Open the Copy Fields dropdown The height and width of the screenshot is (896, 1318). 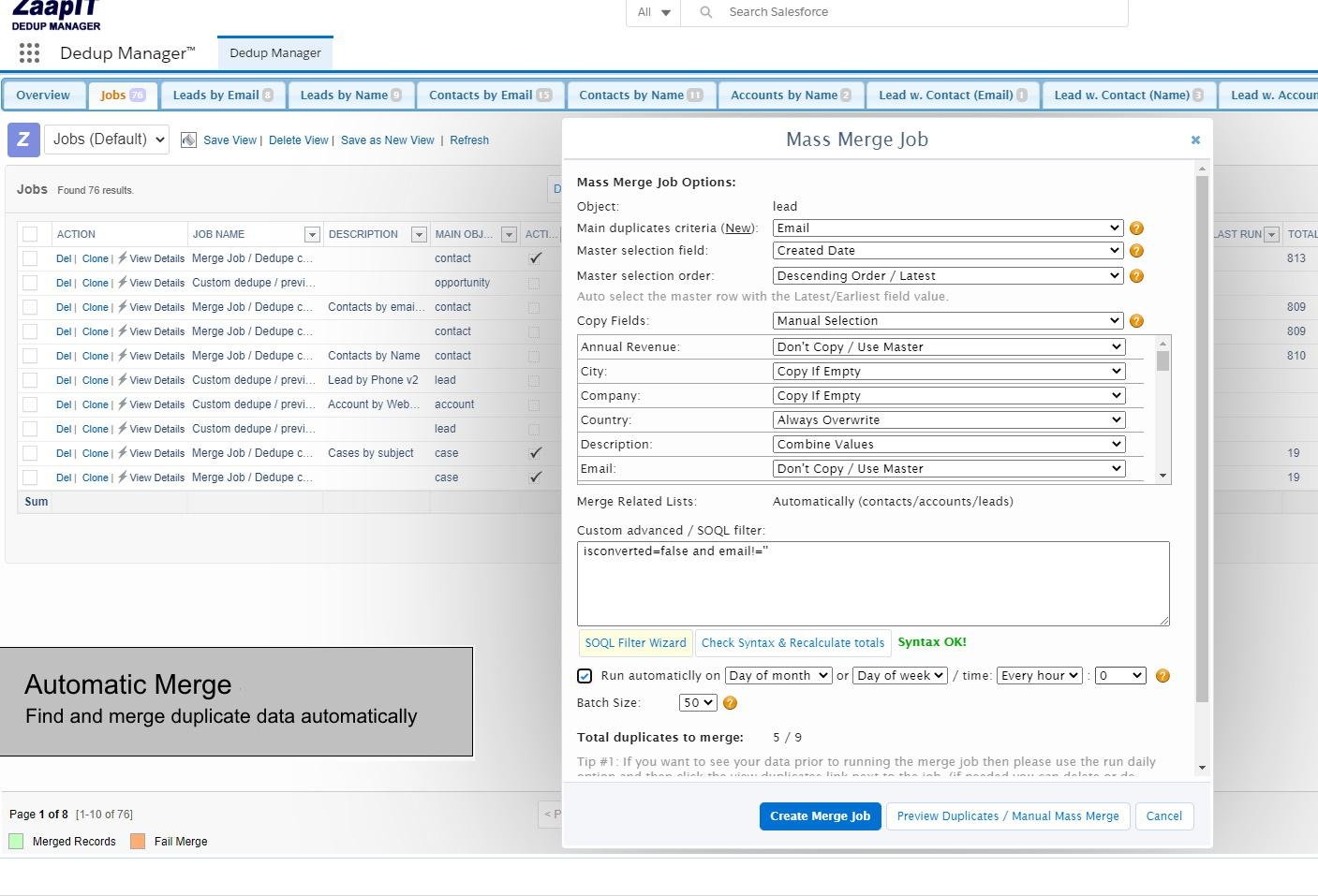[x=948, y=321]
